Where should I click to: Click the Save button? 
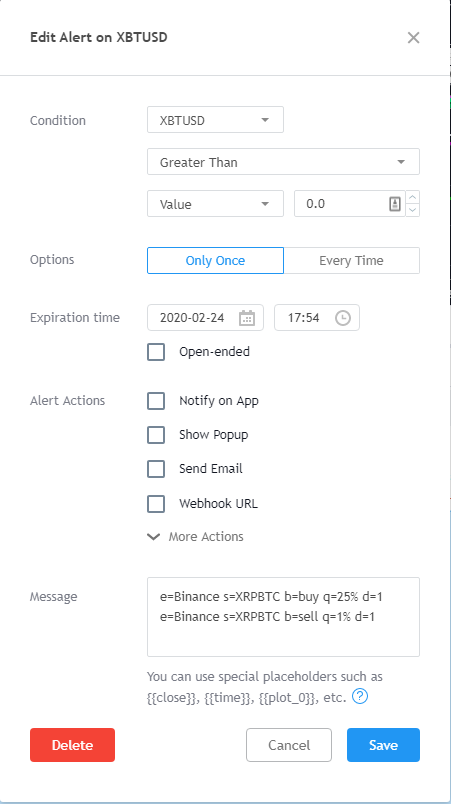(383, 745)
